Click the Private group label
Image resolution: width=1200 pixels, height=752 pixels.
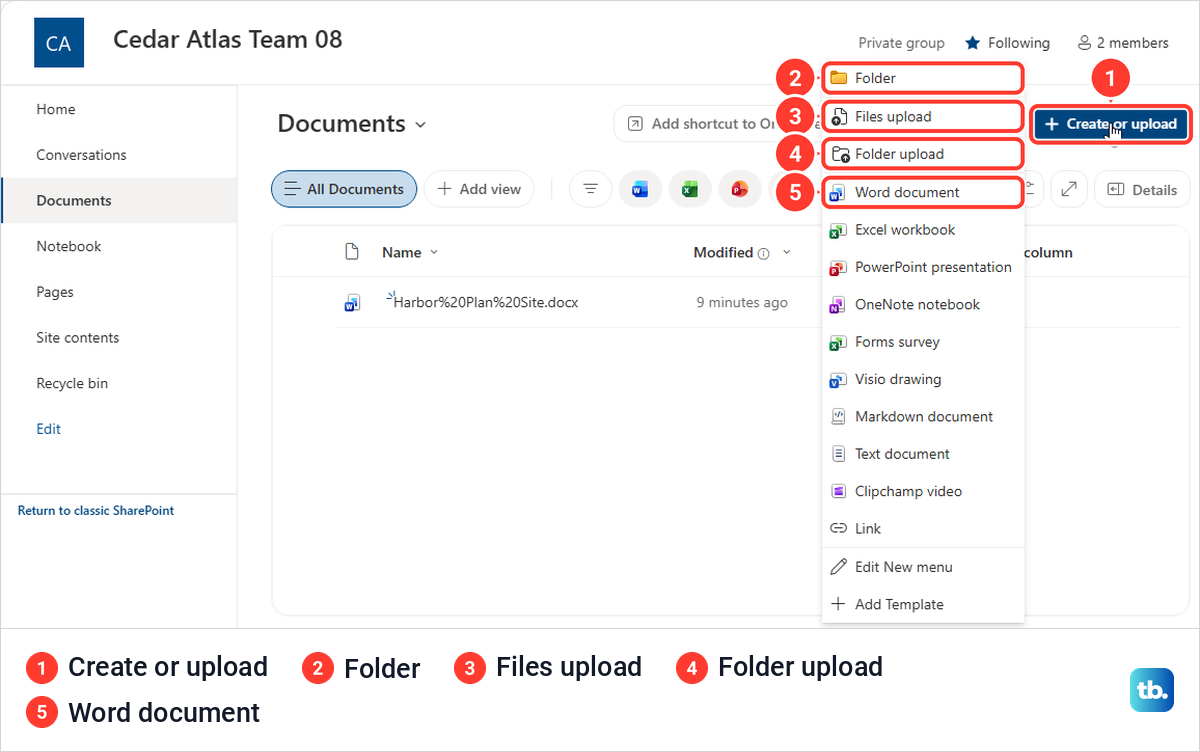coord(901,43)
